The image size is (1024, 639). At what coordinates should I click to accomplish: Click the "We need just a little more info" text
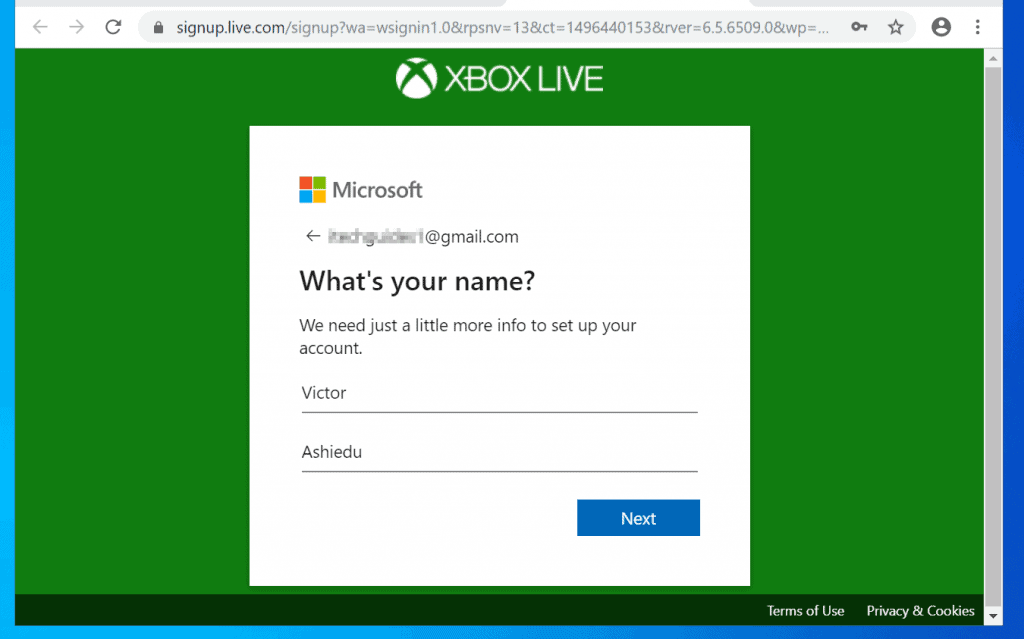pyautogui.click(x=468, y=336)
